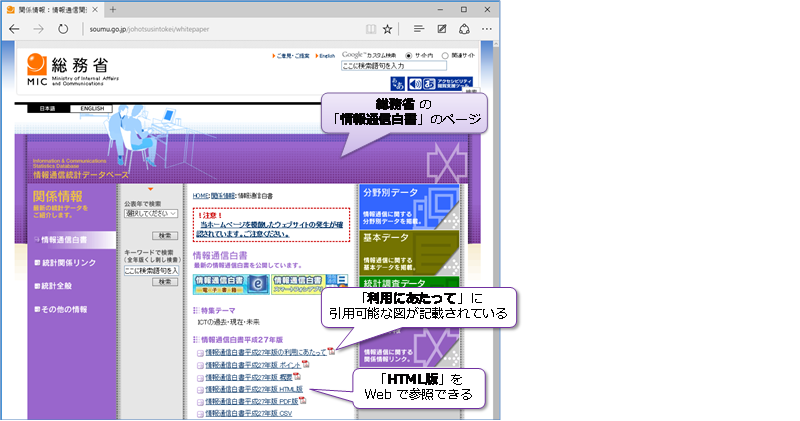Screen dimensions: 800x421
Task: Click PDF icon beside 概要 link
Action: click(x=297, y=377)
